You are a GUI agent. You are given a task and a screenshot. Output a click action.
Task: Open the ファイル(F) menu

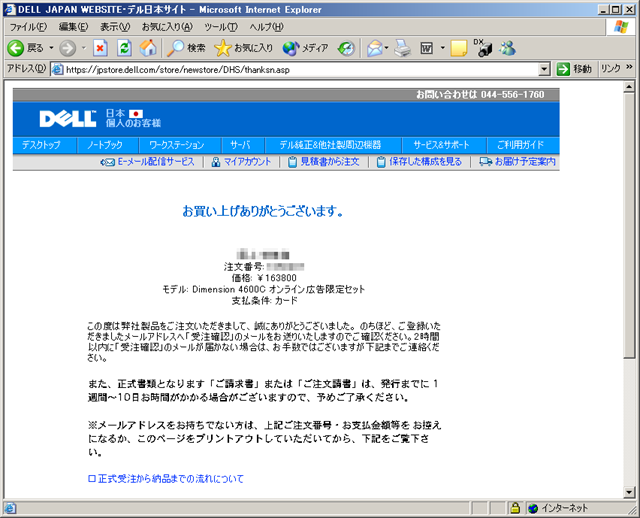click(x=28, y=27)
